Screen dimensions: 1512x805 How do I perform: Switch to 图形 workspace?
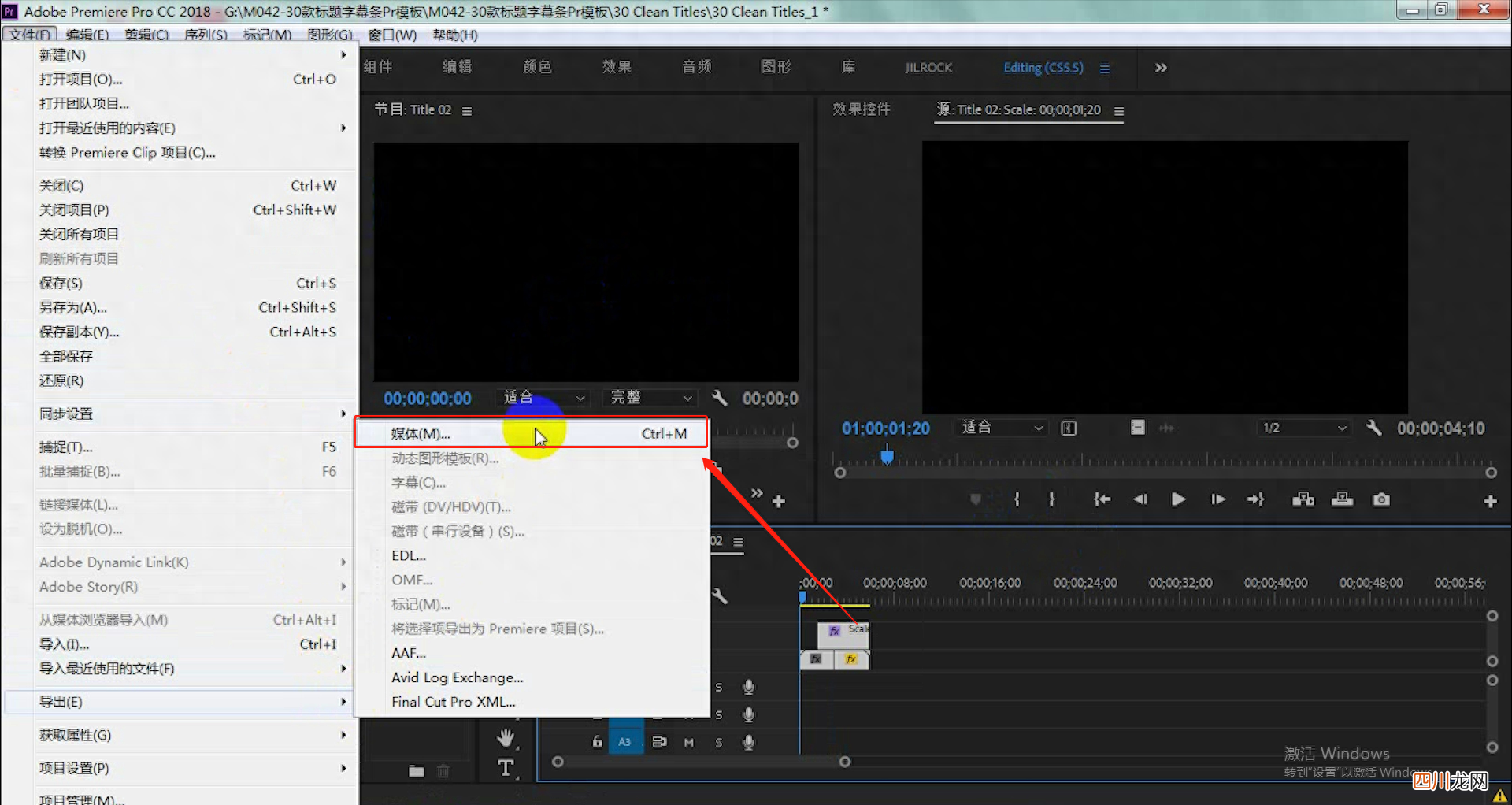coord(776,67)
